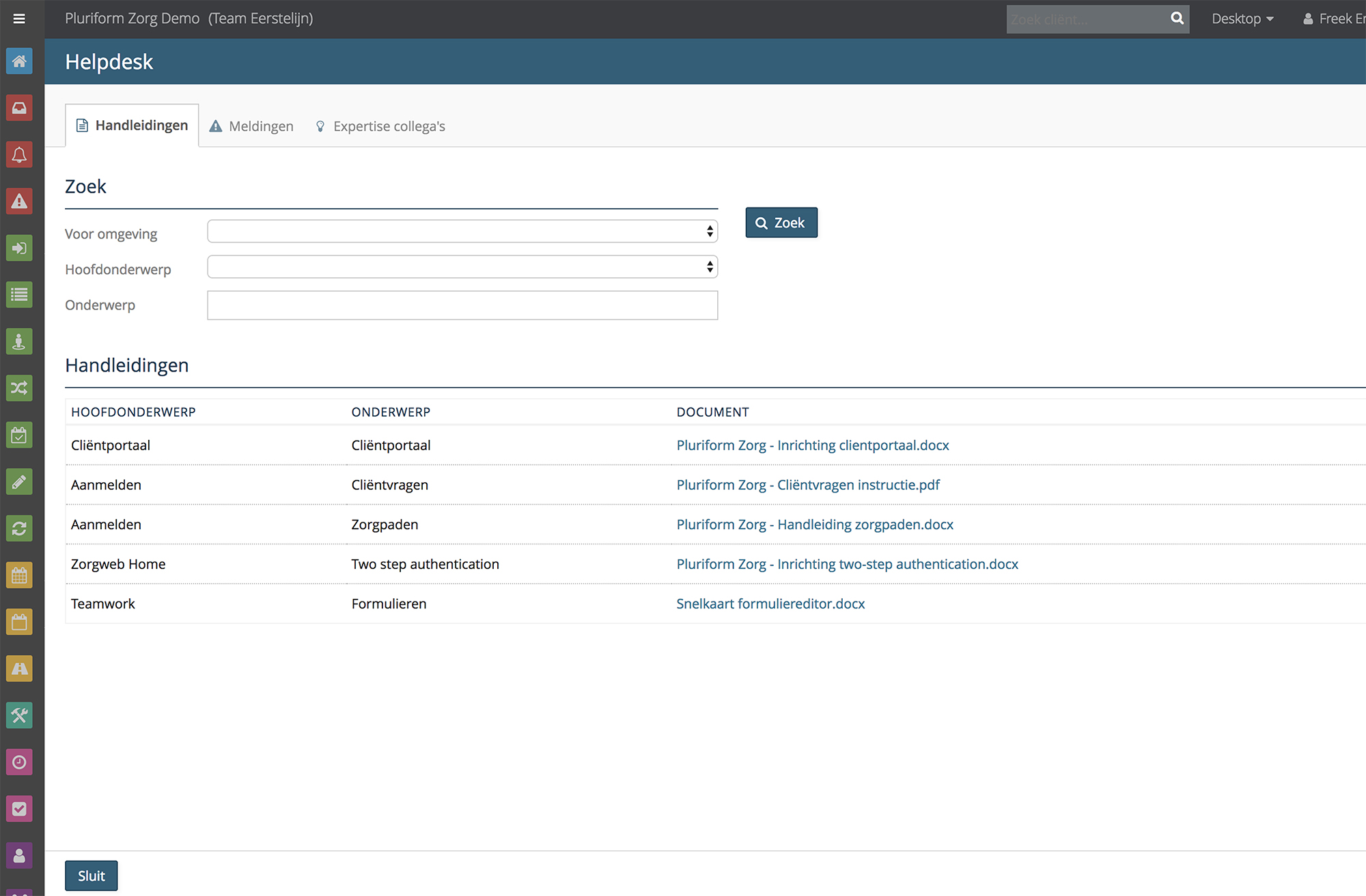The image size is (1366, 896).
Task: Click the pink checkmark box sidebar icon
Action: click(x=19, y=809)
